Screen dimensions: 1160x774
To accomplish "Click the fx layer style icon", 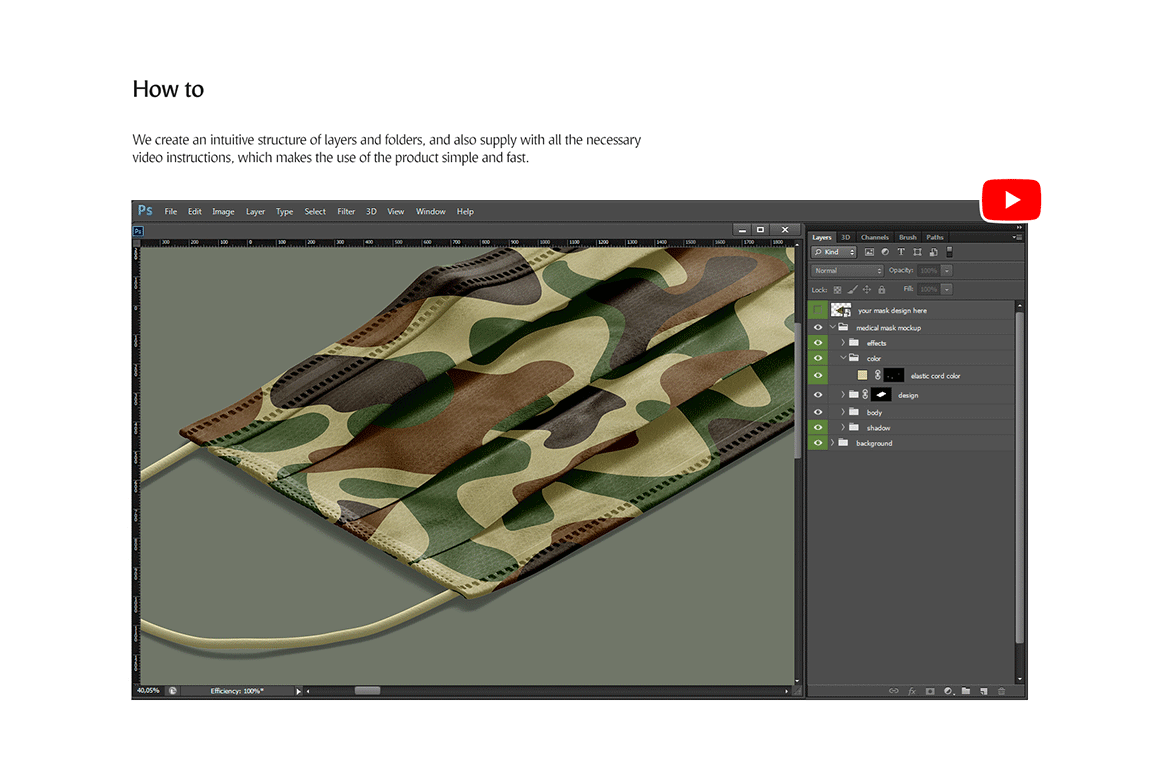I will 912,691.
